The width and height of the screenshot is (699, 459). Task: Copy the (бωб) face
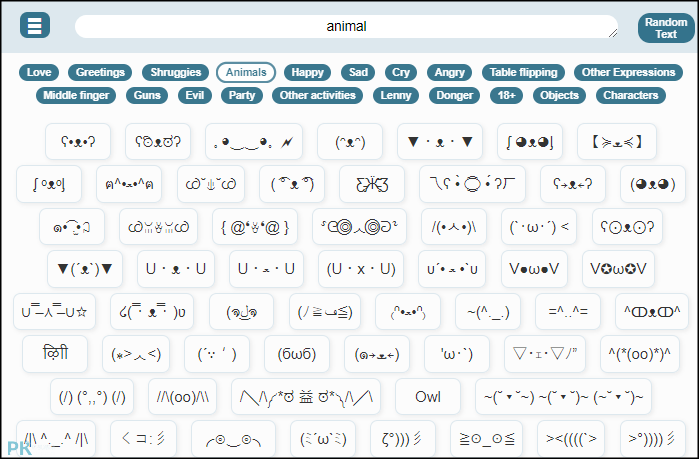(297, 354)
